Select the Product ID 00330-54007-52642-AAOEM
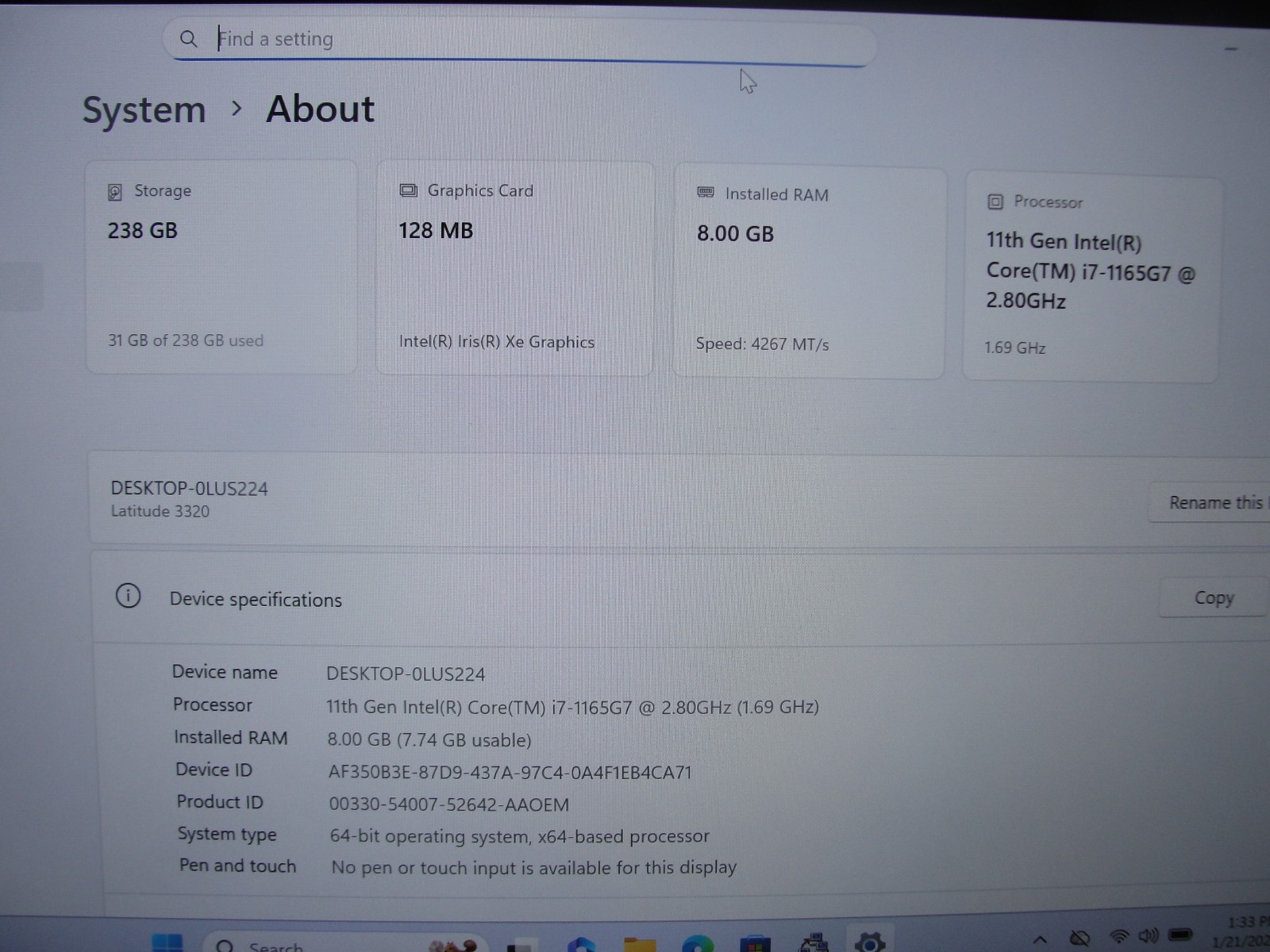The width and height of the screenshot is (1270, 952). pyautogui.click(x=449, y=804)
